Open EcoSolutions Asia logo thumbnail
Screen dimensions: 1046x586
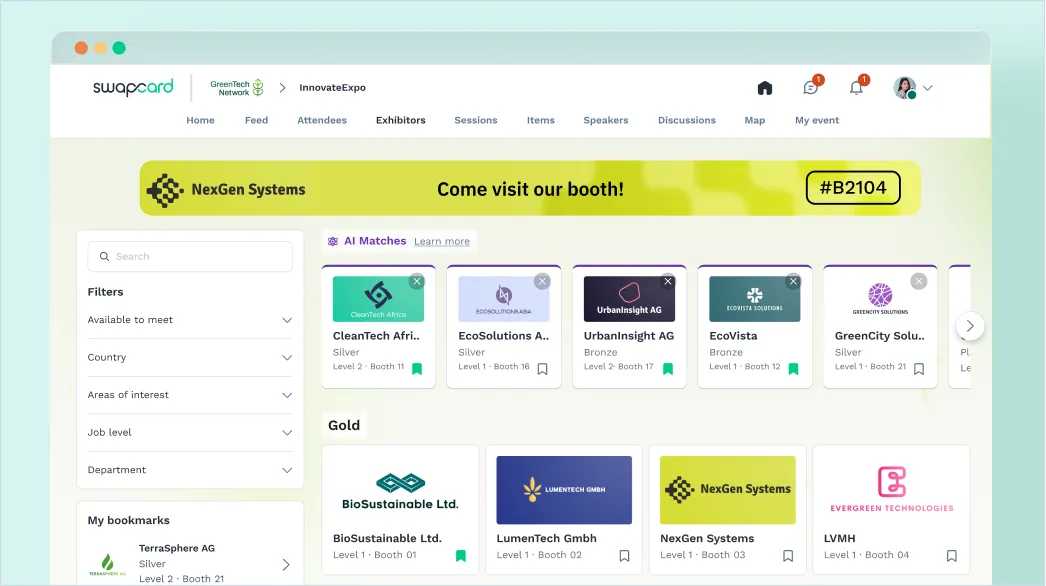tap(504, 299)
